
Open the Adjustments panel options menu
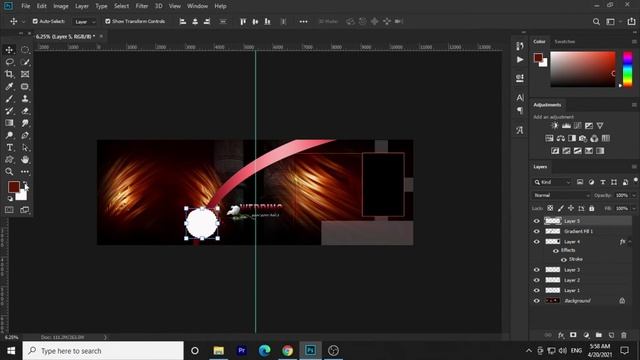coord(634,105)
